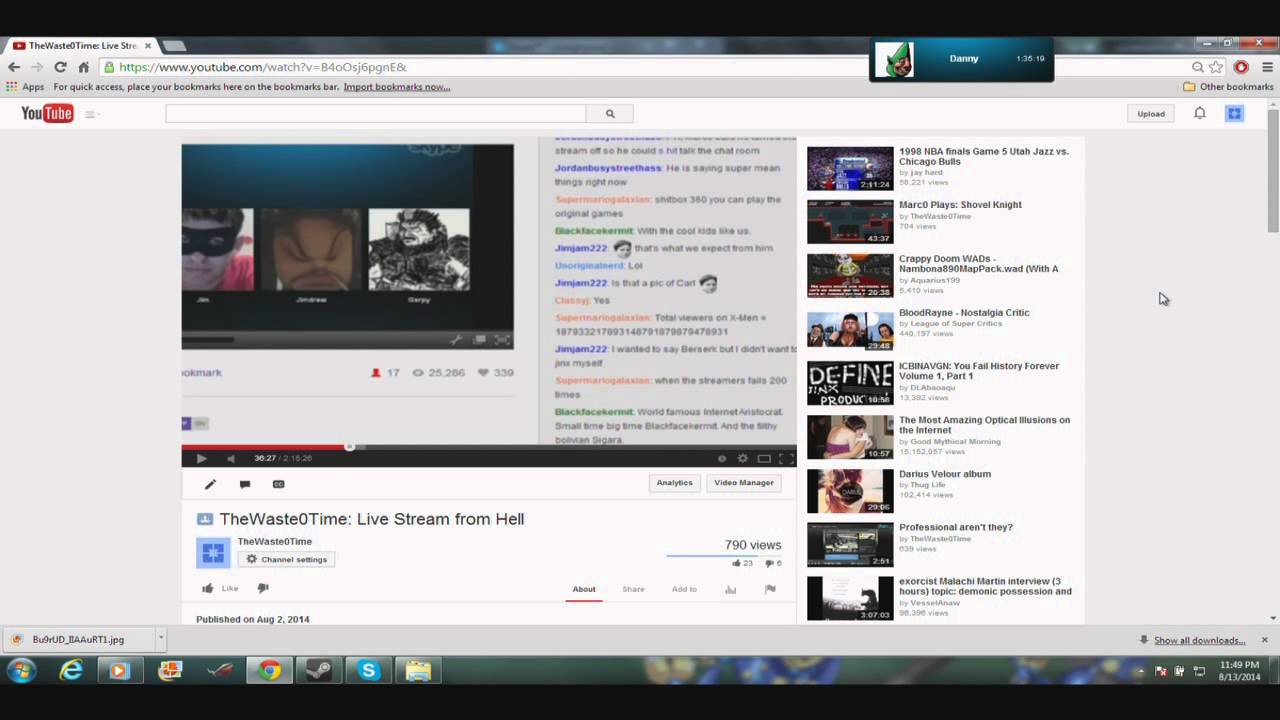Open the statistics bar chart icon
The height and width of the screenshot is (720, 1280).
(731, 589)
